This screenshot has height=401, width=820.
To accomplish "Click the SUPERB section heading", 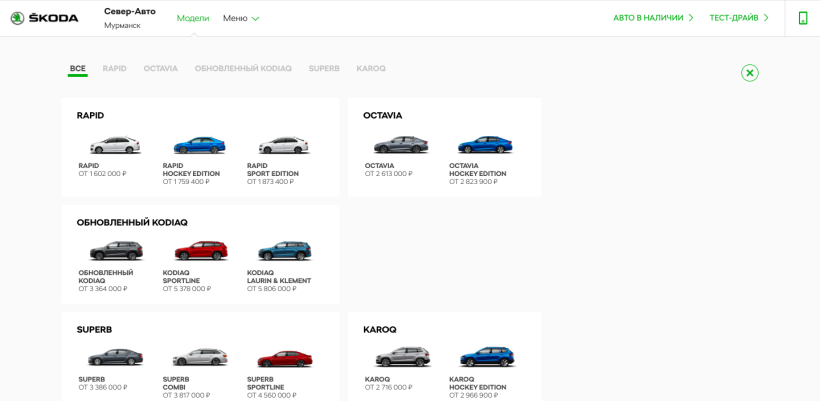I will click(94, 330).
